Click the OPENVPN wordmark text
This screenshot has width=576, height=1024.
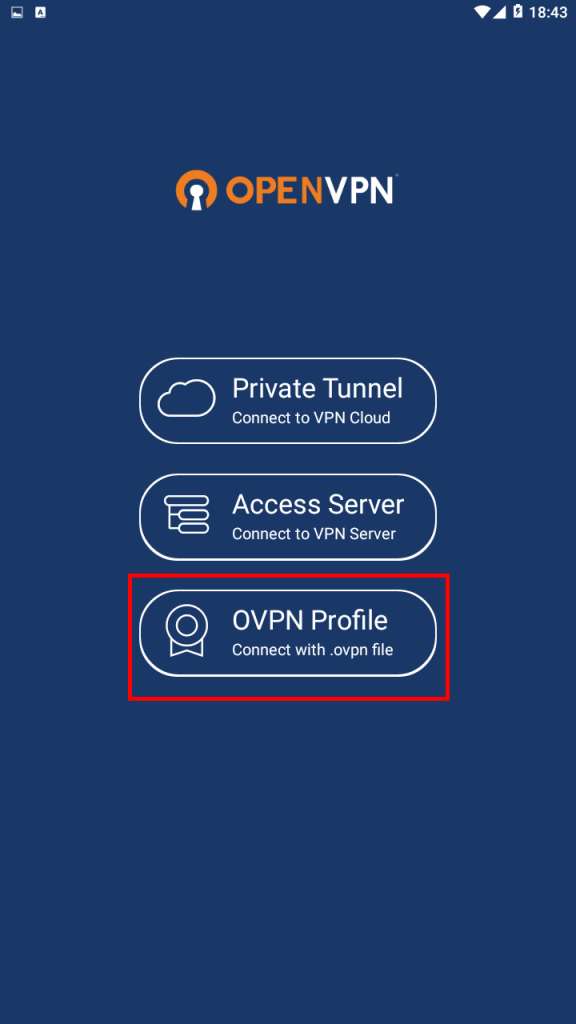pyautogui.click(x=310, y=190)
